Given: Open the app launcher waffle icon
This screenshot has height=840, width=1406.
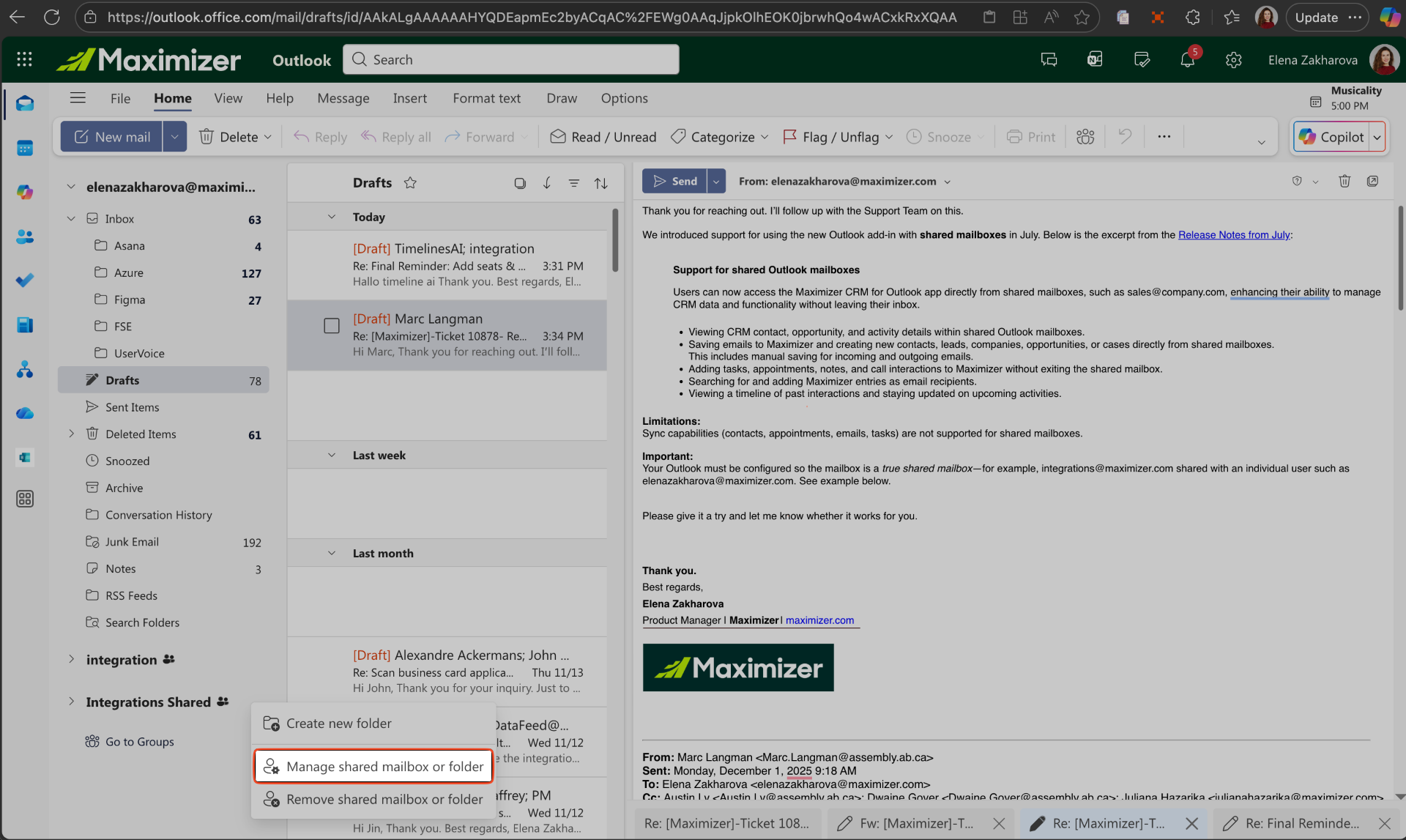Looking at the screenshot, I should (x=24, y=59).
